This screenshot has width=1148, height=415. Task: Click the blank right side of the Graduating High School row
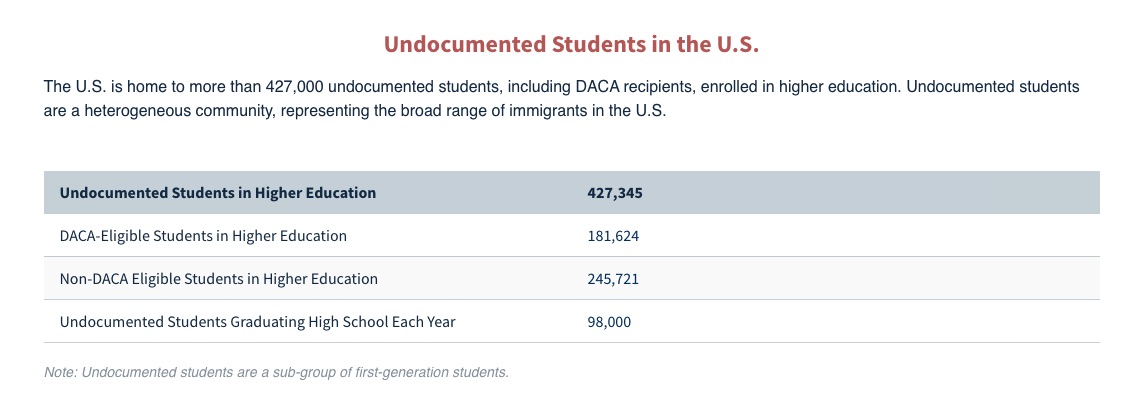coord(871,321)
